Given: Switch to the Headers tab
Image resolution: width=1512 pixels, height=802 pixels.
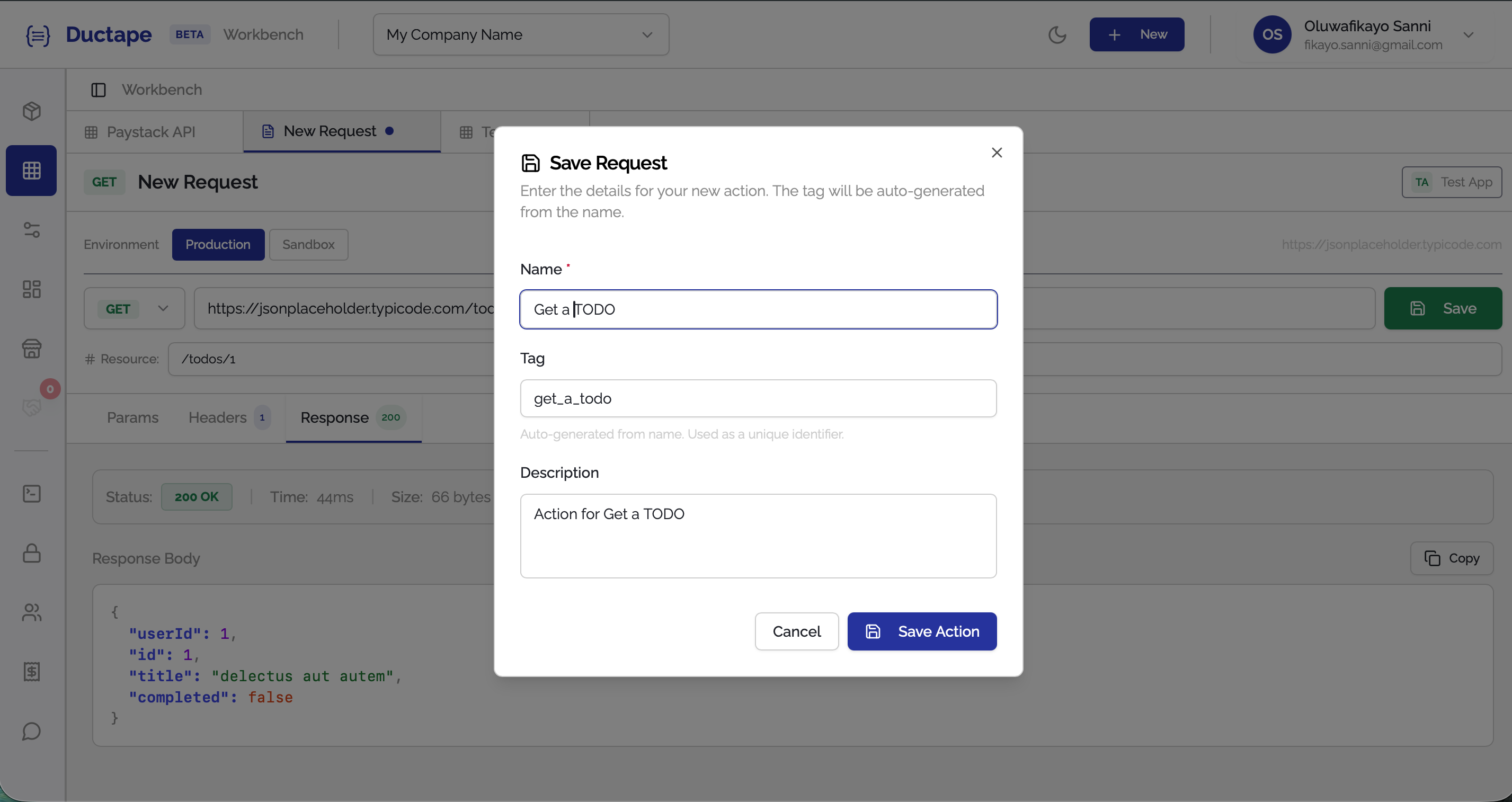Looking at the screenshot, I should click(x=218, y=418).
